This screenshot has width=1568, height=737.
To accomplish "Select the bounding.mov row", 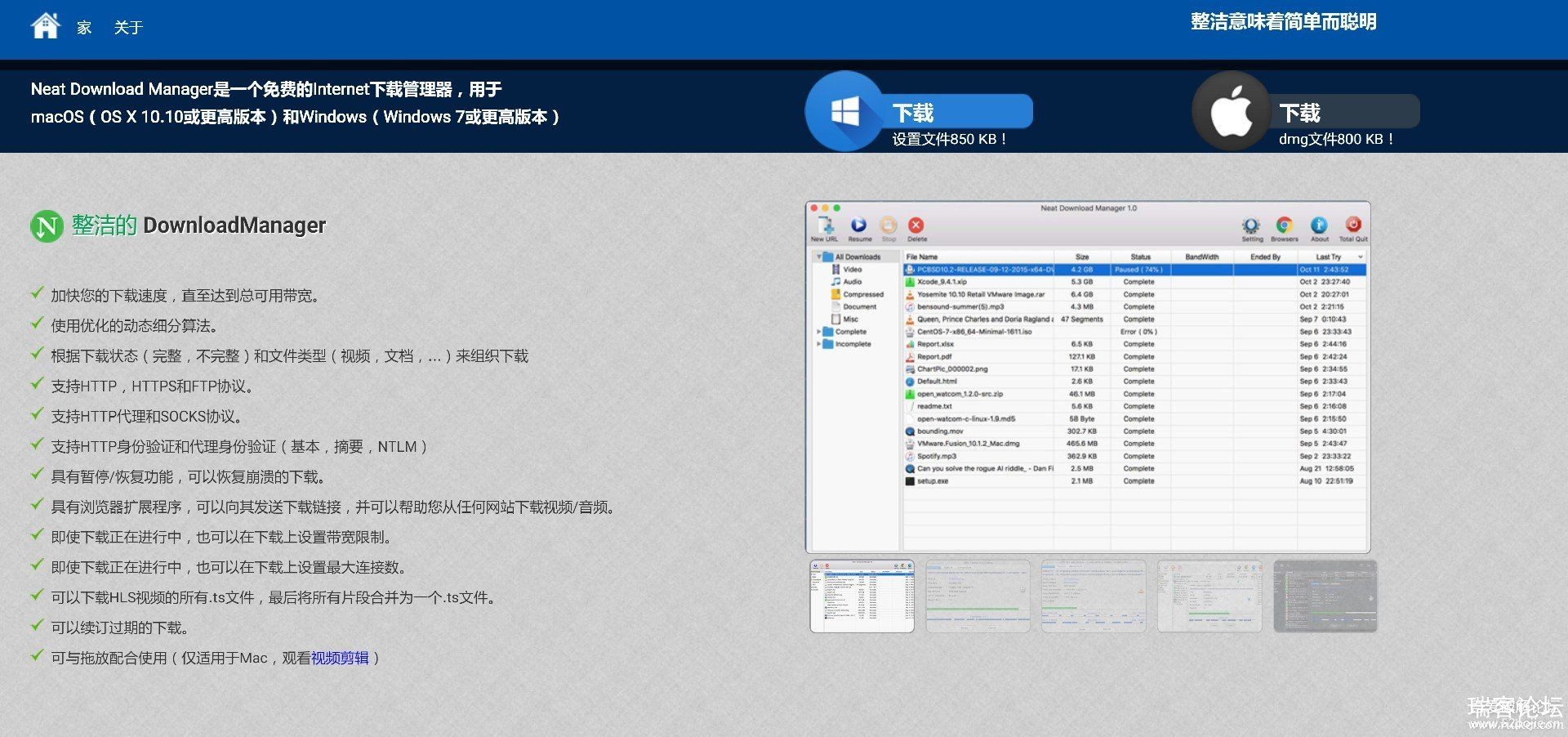I will (1134, 431).
